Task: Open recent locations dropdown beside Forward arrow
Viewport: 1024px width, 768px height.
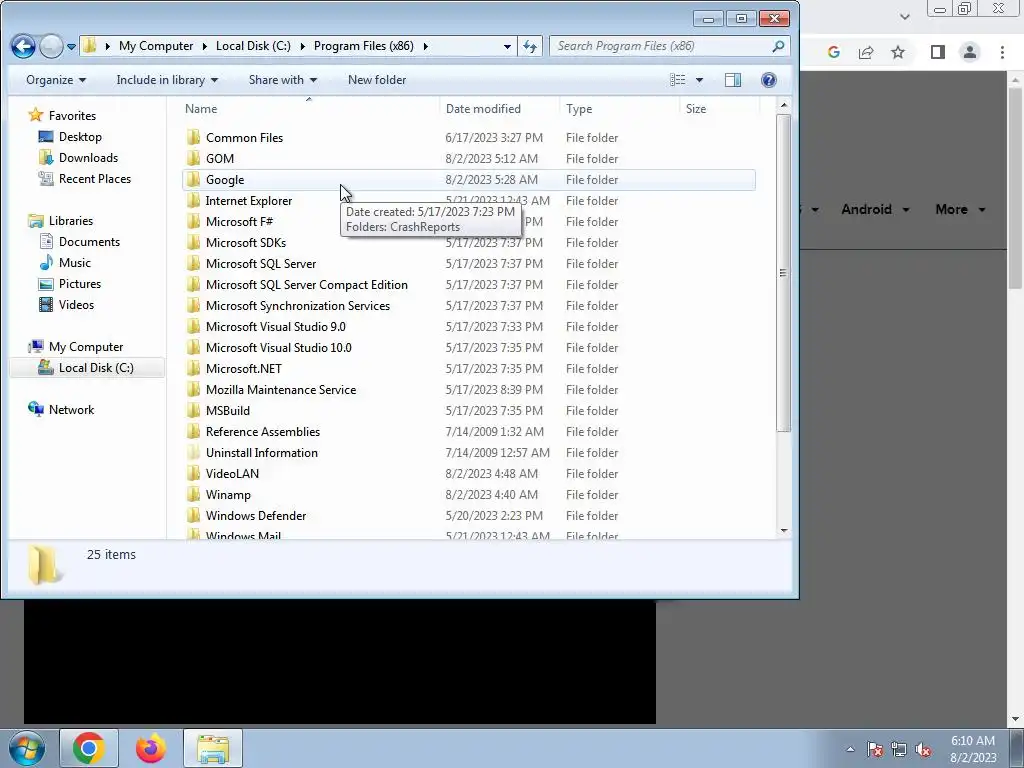Action: click(71, 46)
